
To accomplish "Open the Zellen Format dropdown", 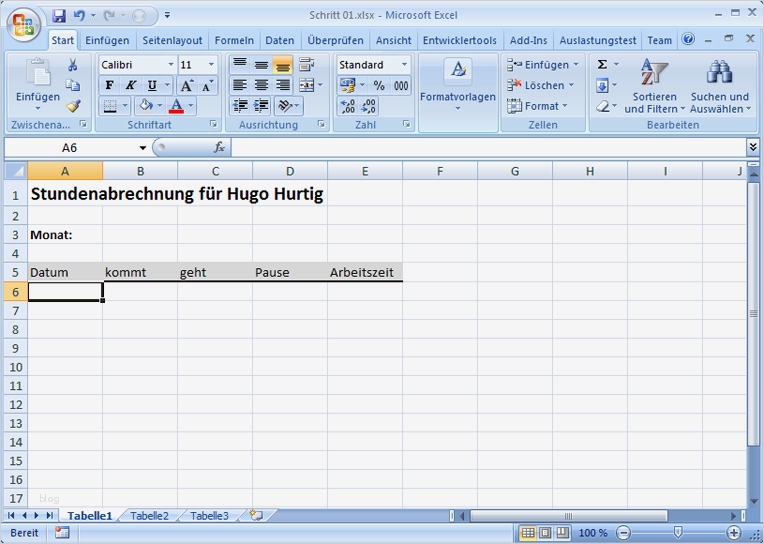I will 537,106.
